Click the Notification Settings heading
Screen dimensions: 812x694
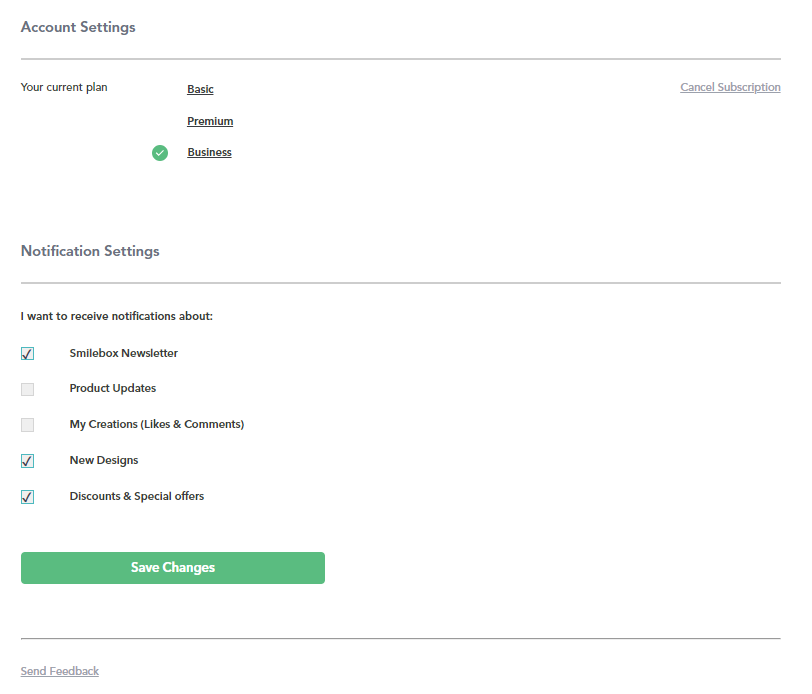[x=90, y=251]
